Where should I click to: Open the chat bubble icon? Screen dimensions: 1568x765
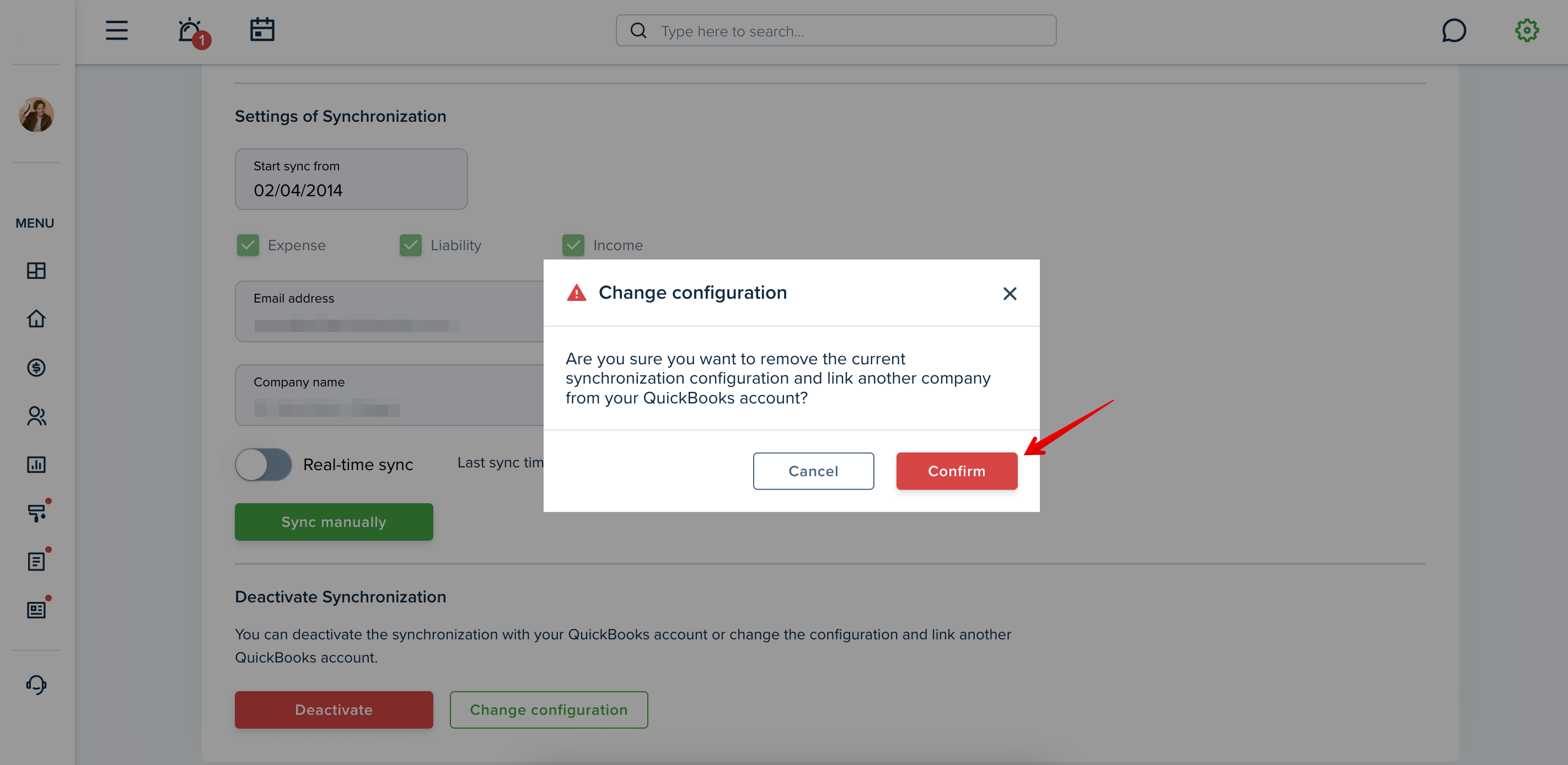[x=1453, y=30]
